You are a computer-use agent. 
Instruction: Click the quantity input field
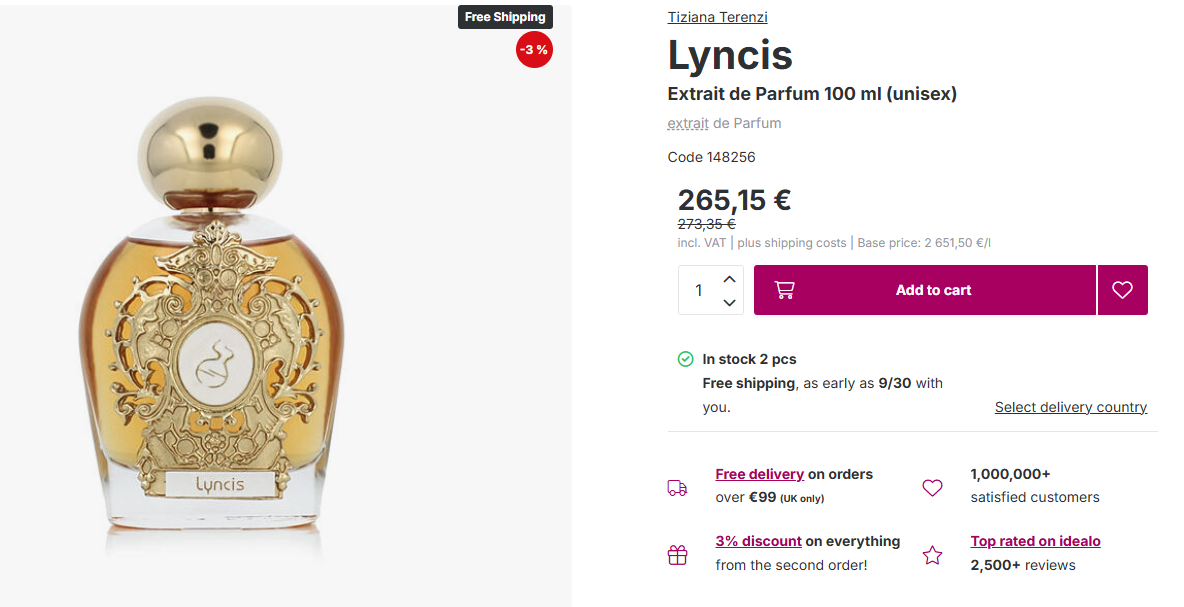tap(698, 290)
